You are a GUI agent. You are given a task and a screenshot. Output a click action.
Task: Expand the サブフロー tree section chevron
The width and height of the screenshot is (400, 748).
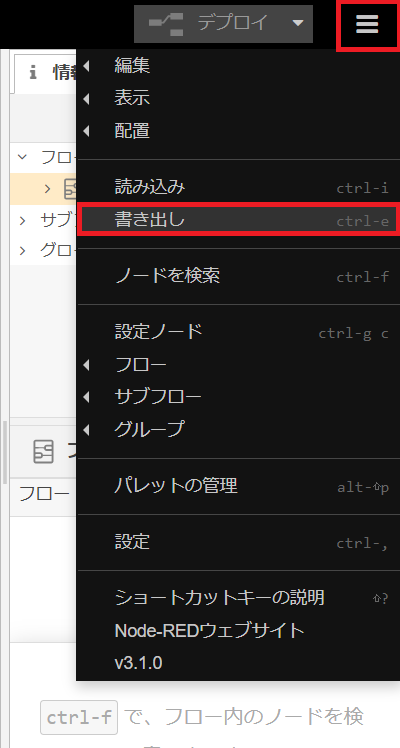click(x=22, y=220)
